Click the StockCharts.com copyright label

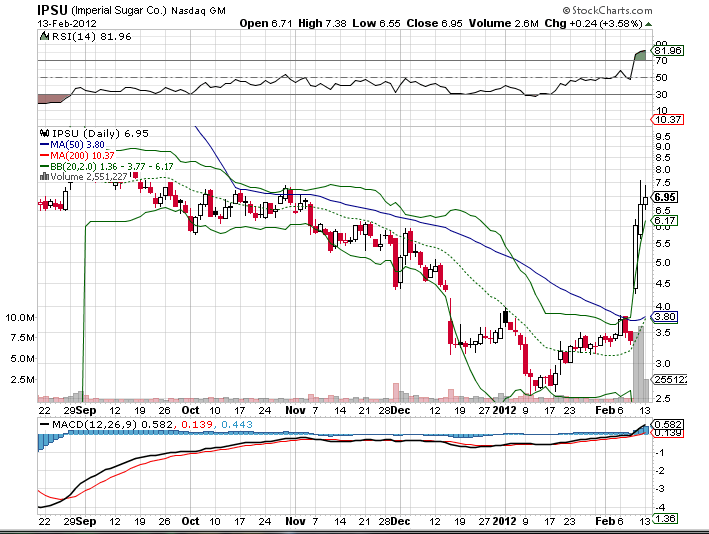click(607, 10)
